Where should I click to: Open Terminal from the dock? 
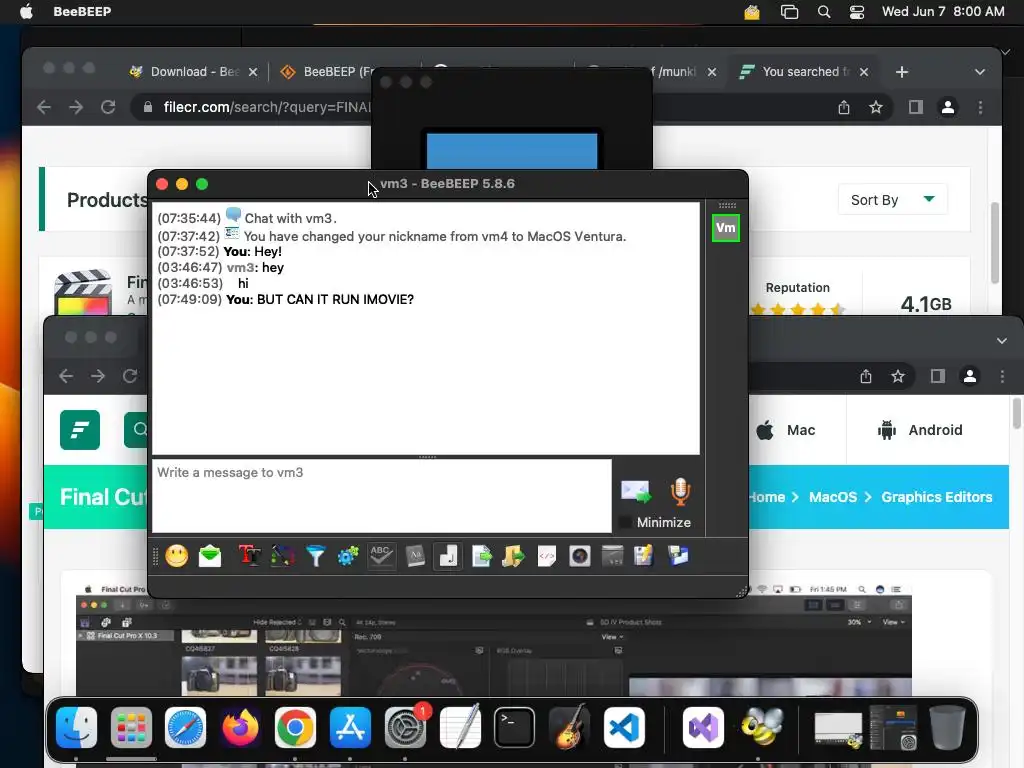tap(514, 728)
